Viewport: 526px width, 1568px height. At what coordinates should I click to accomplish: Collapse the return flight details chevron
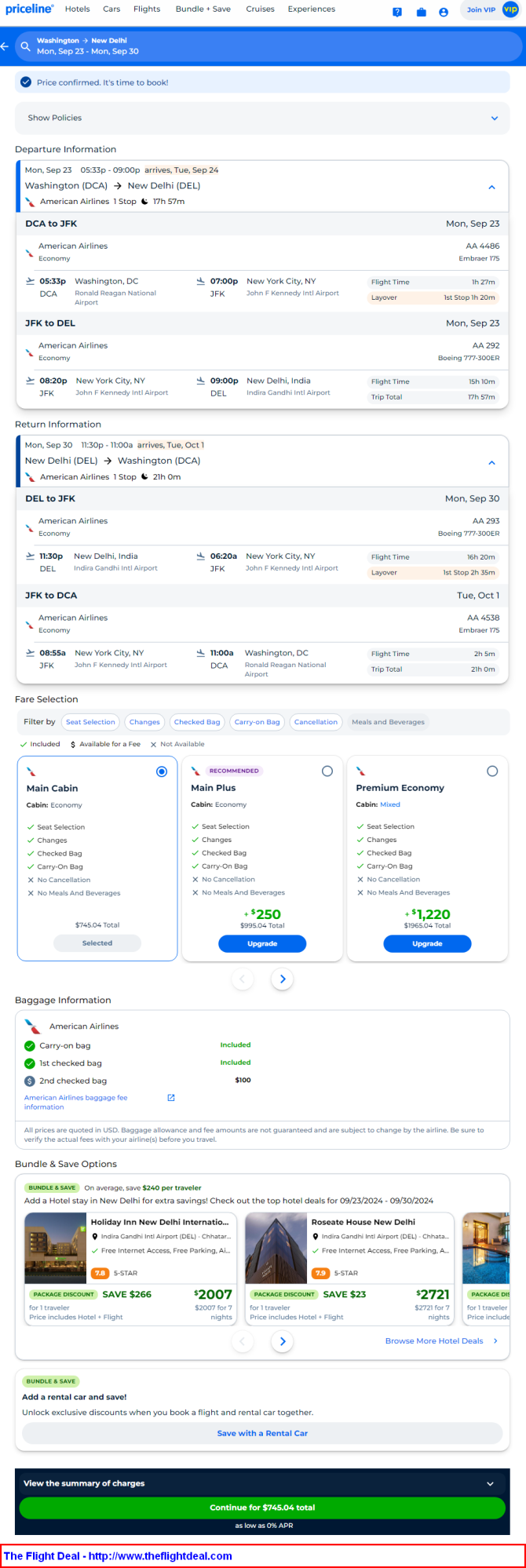491,462
